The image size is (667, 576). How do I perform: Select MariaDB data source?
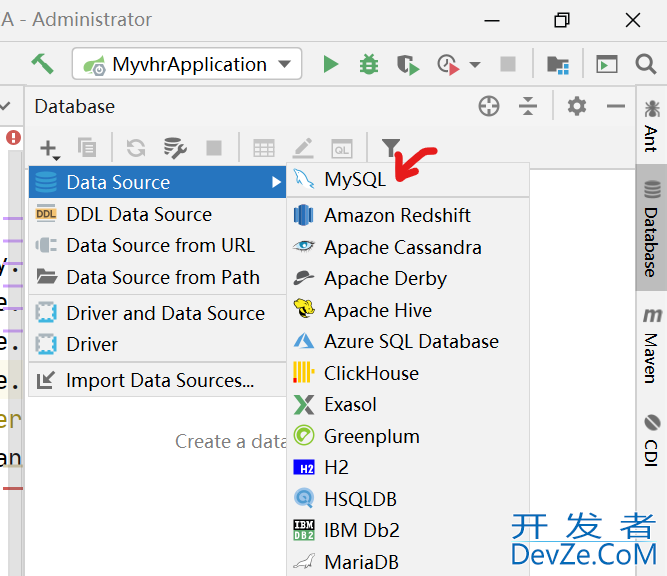[x=408, y=562]
